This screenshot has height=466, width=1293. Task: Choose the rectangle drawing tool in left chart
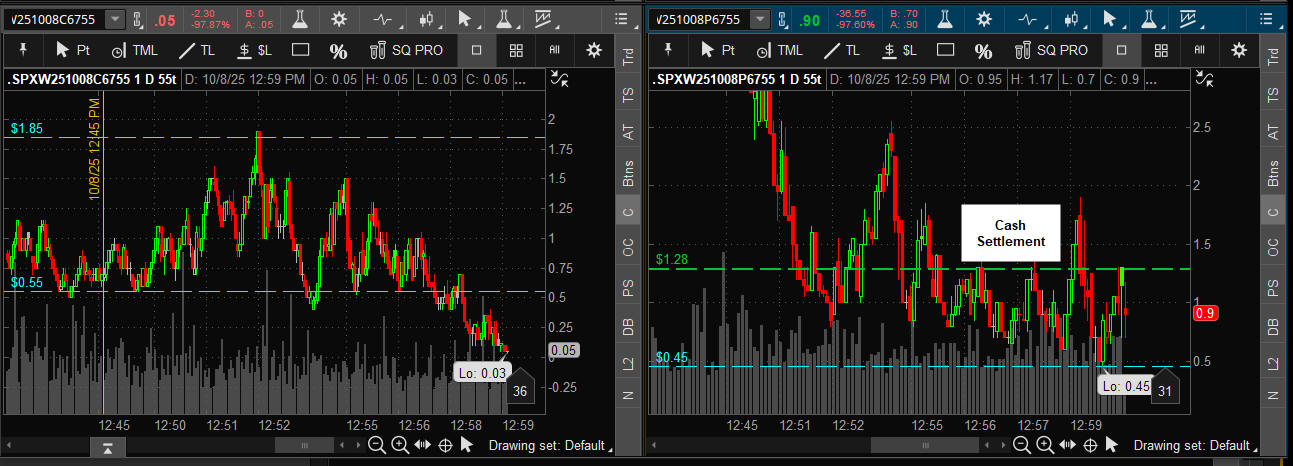pos(300,50)
